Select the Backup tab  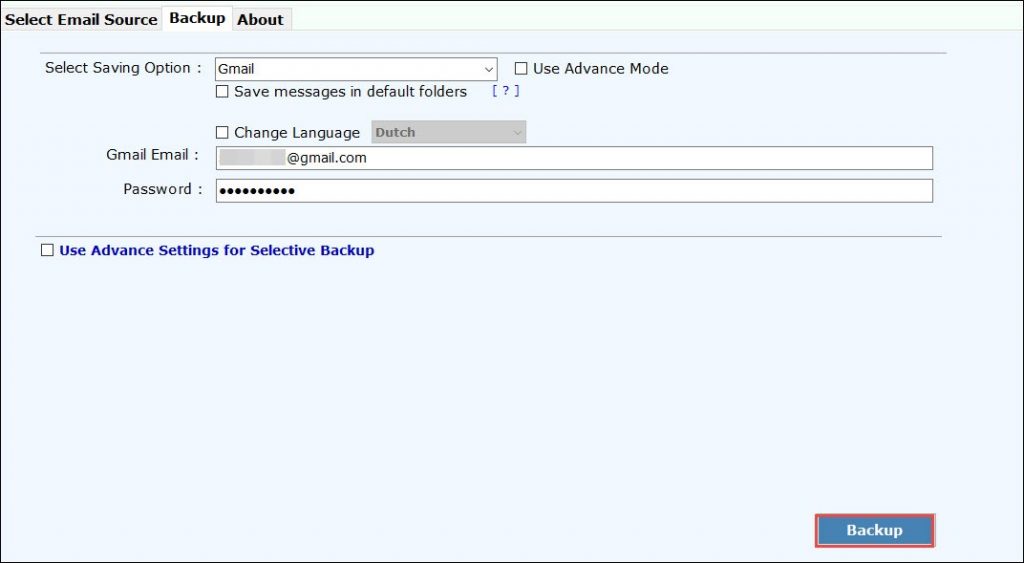197,18
